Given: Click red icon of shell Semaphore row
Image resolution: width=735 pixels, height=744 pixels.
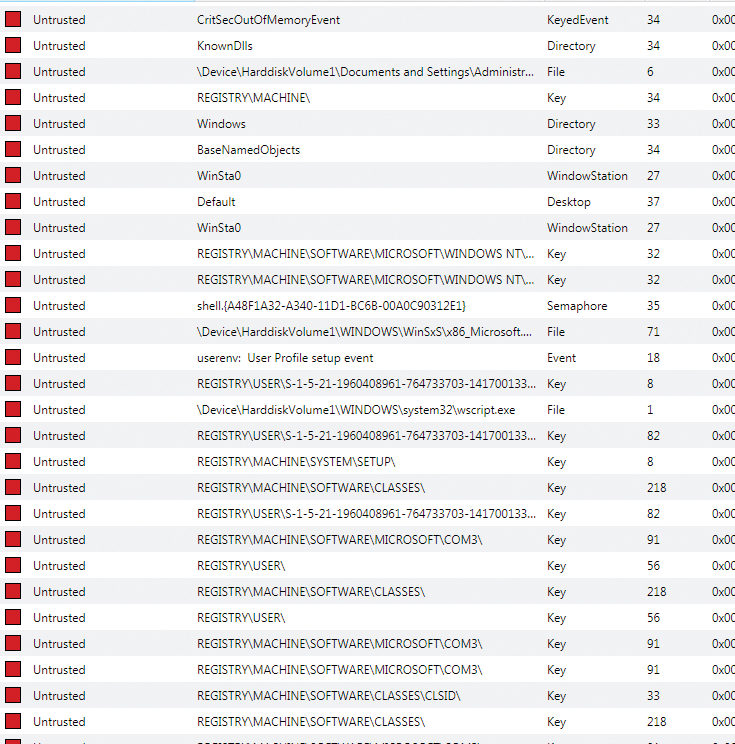Looking at the screenshot, I should 13,306.
